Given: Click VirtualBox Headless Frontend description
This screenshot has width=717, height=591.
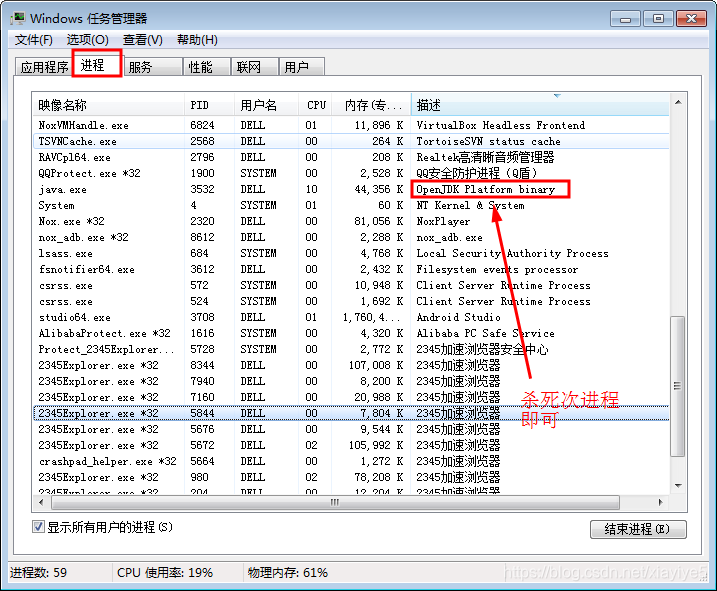Looking at the screenshot, I should coord(501,125).
